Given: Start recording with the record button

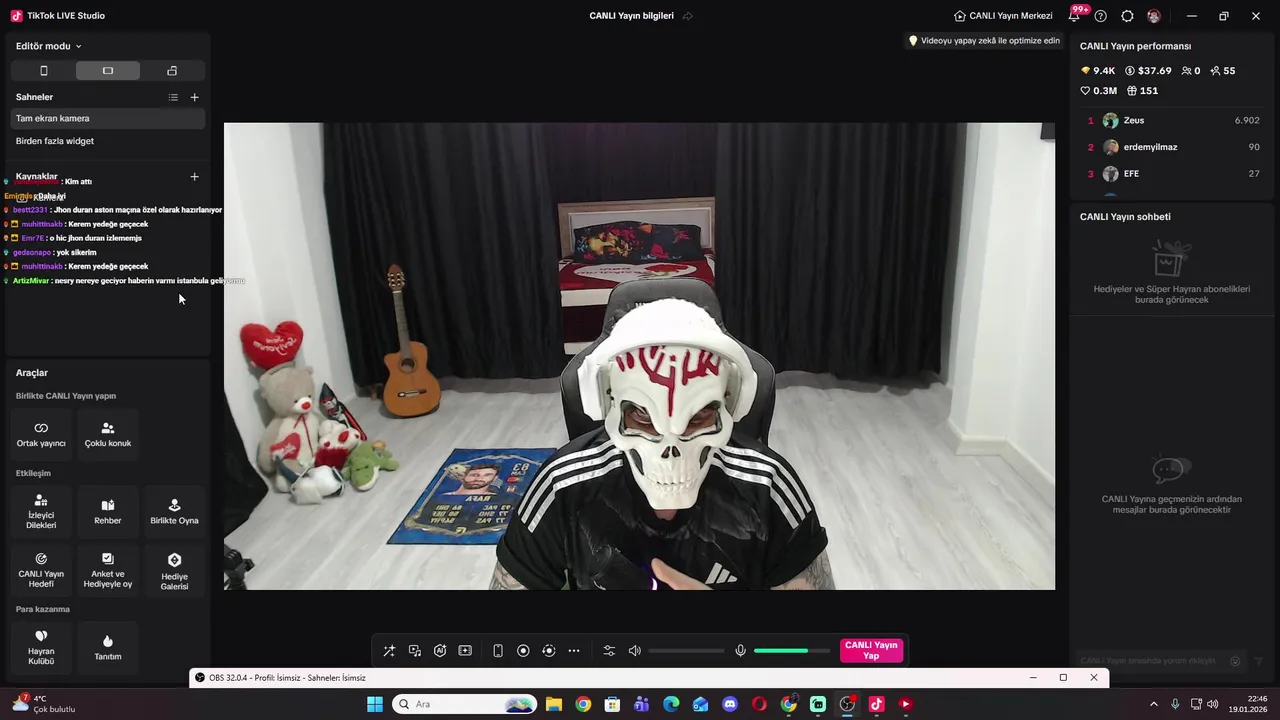Looking at the screenshot, I should click(523, 651).
